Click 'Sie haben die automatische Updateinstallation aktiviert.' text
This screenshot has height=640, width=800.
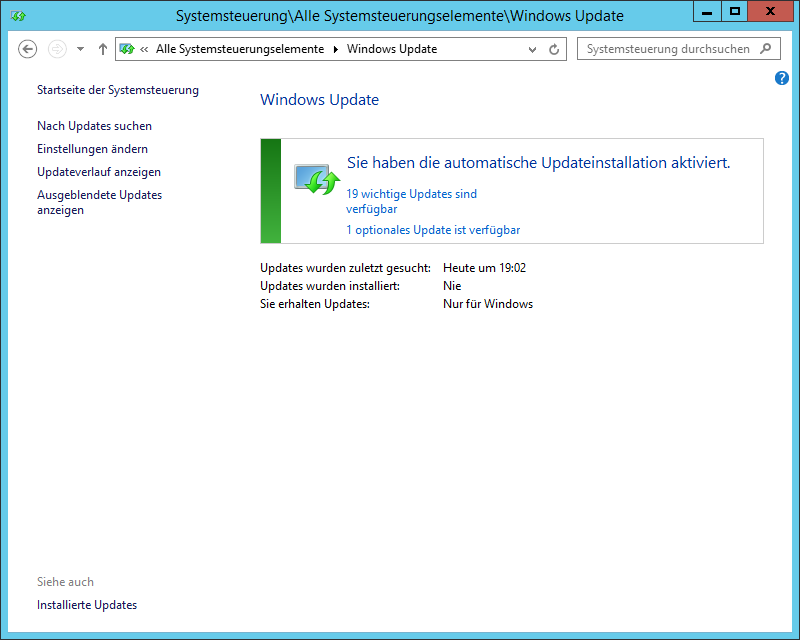click(538, 163)
